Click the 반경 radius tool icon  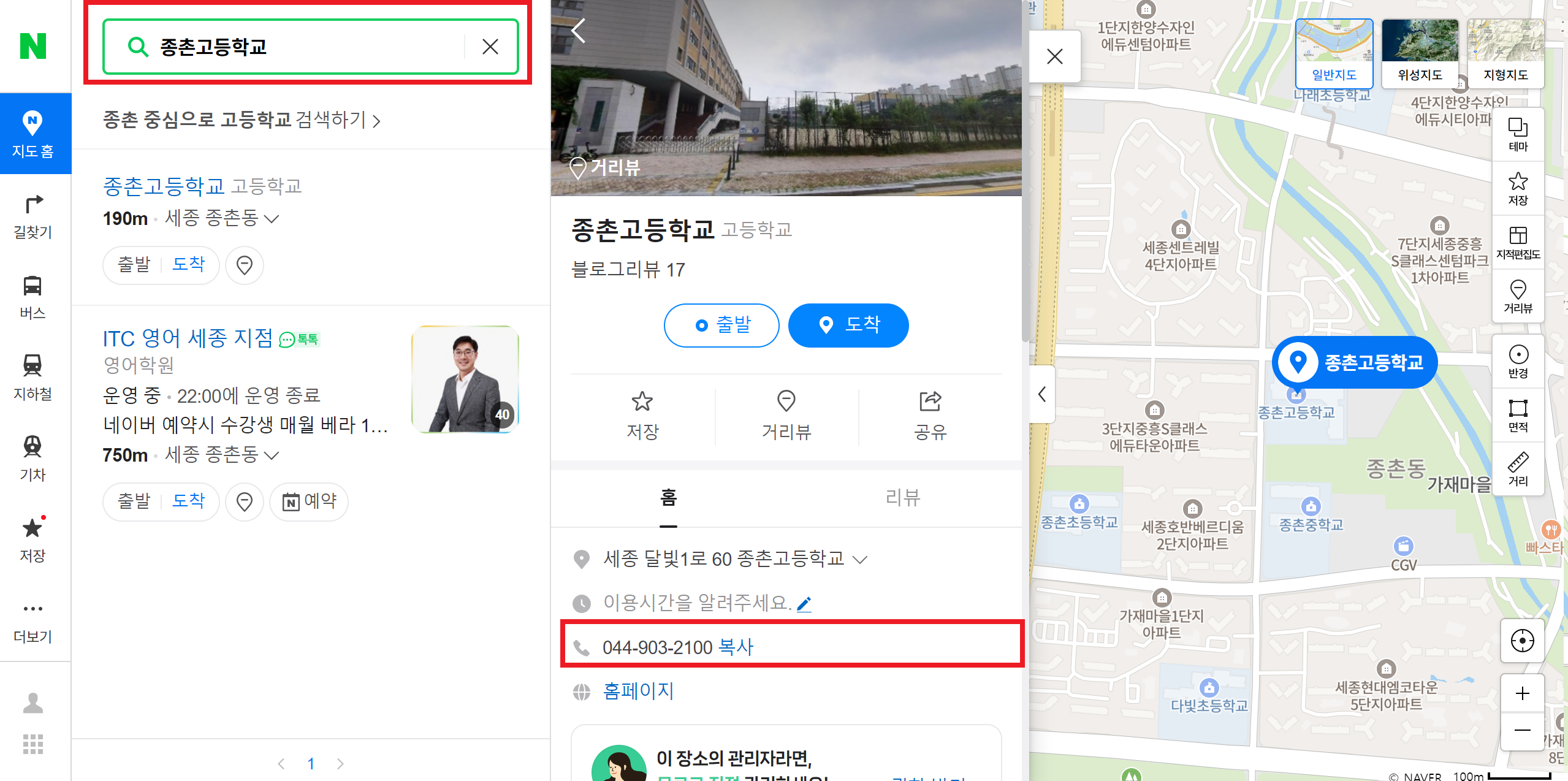(1518, 361)
